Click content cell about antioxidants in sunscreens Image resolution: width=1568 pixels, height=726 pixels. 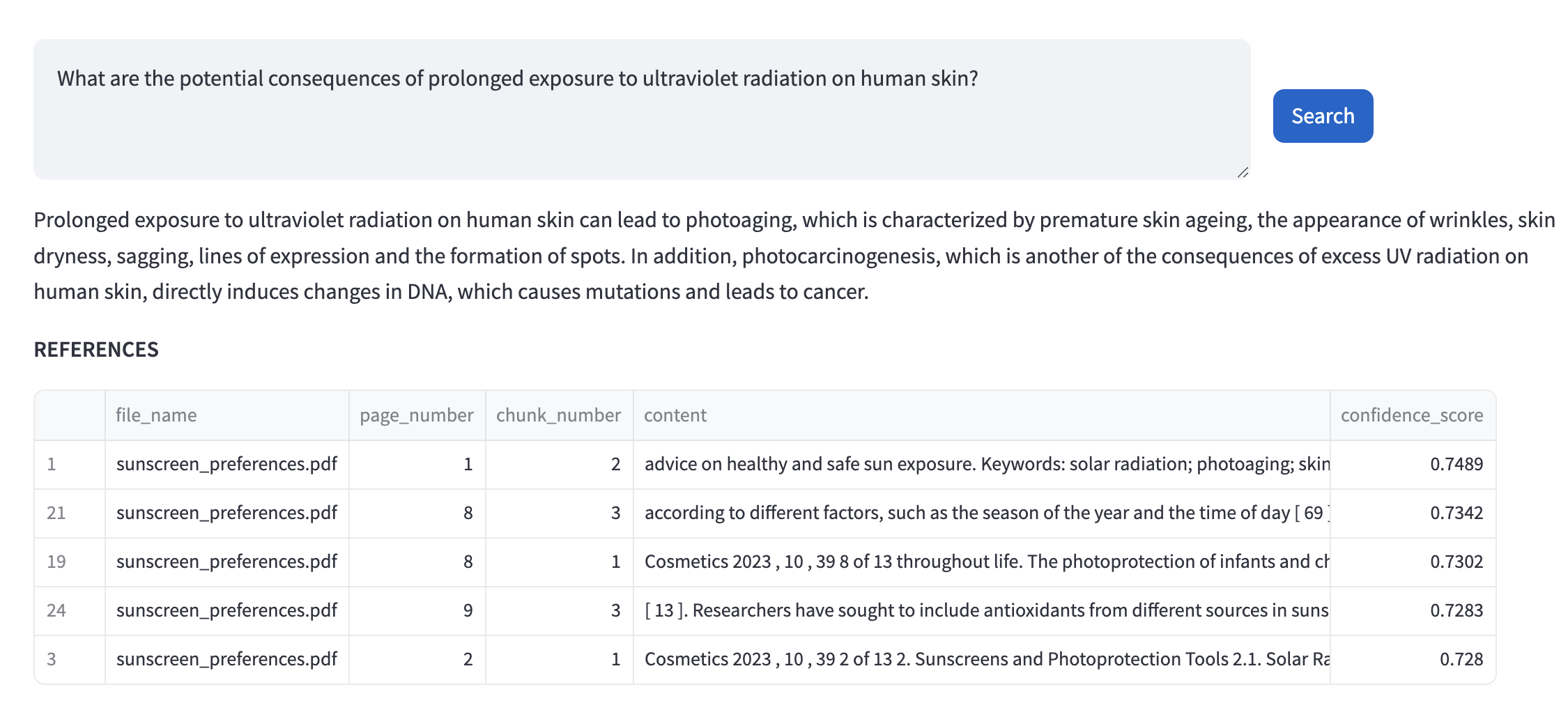tap(981, 611)
